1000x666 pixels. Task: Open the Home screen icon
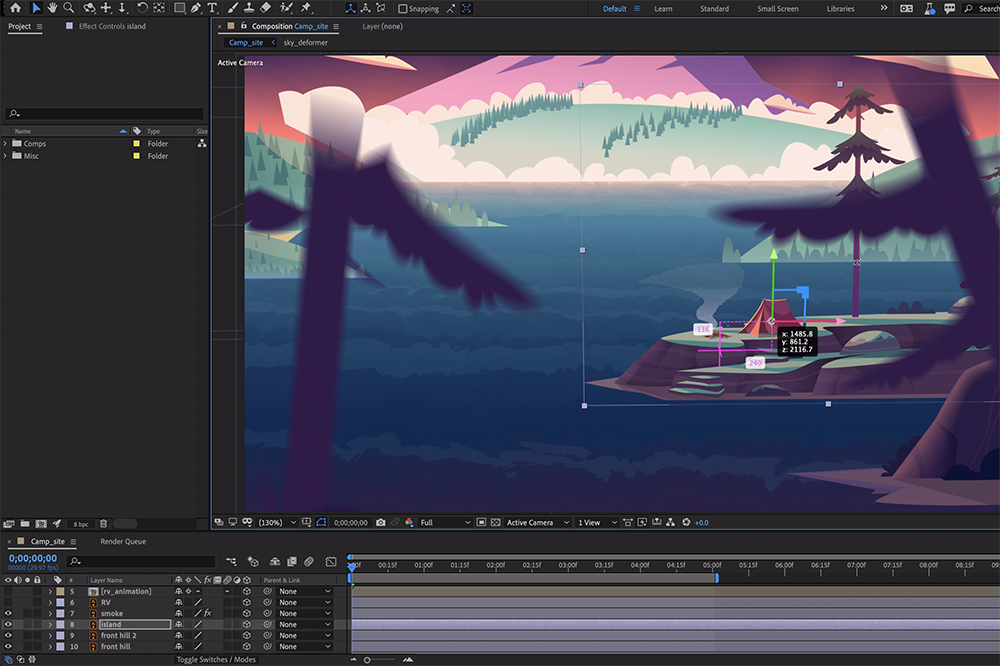tap(15, 8)
